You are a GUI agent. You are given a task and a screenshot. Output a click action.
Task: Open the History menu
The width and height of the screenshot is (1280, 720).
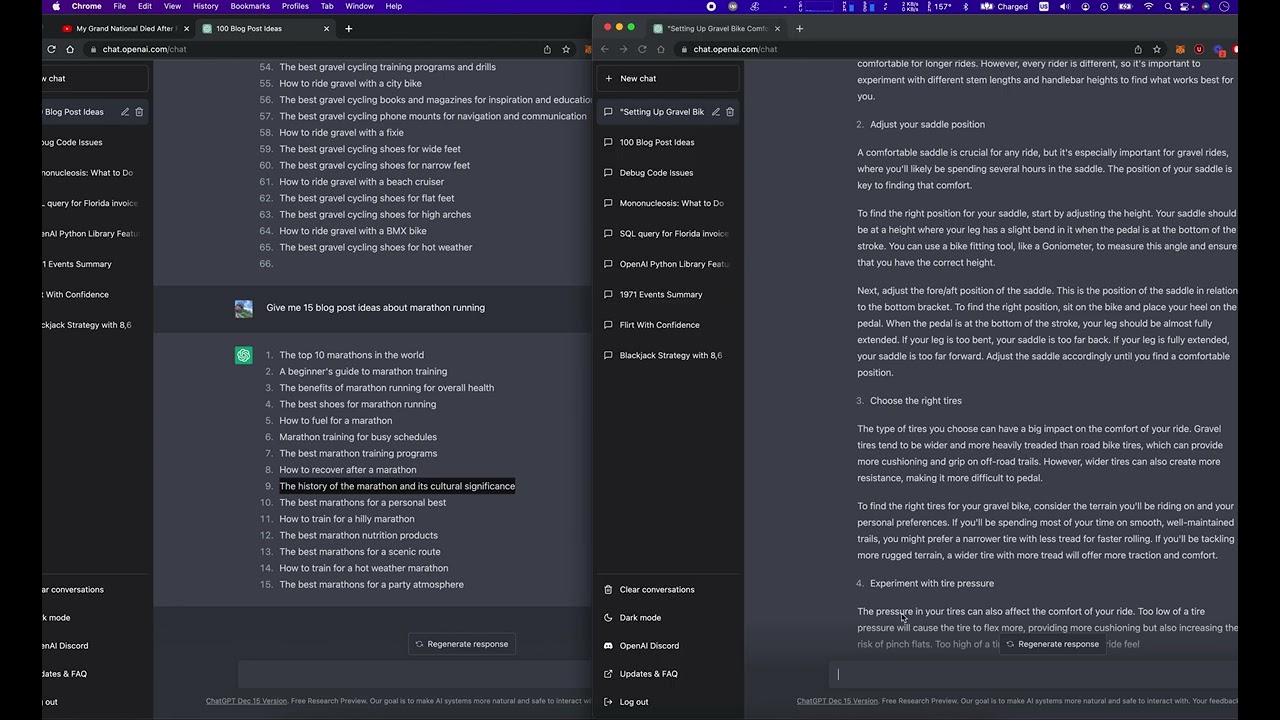coord(205,6)
